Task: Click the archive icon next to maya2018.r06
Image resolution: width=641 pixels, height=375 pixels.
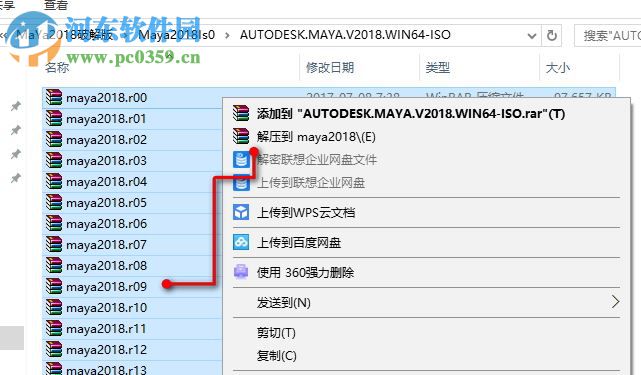Action: pyautogui.click(x=54, y=224)
